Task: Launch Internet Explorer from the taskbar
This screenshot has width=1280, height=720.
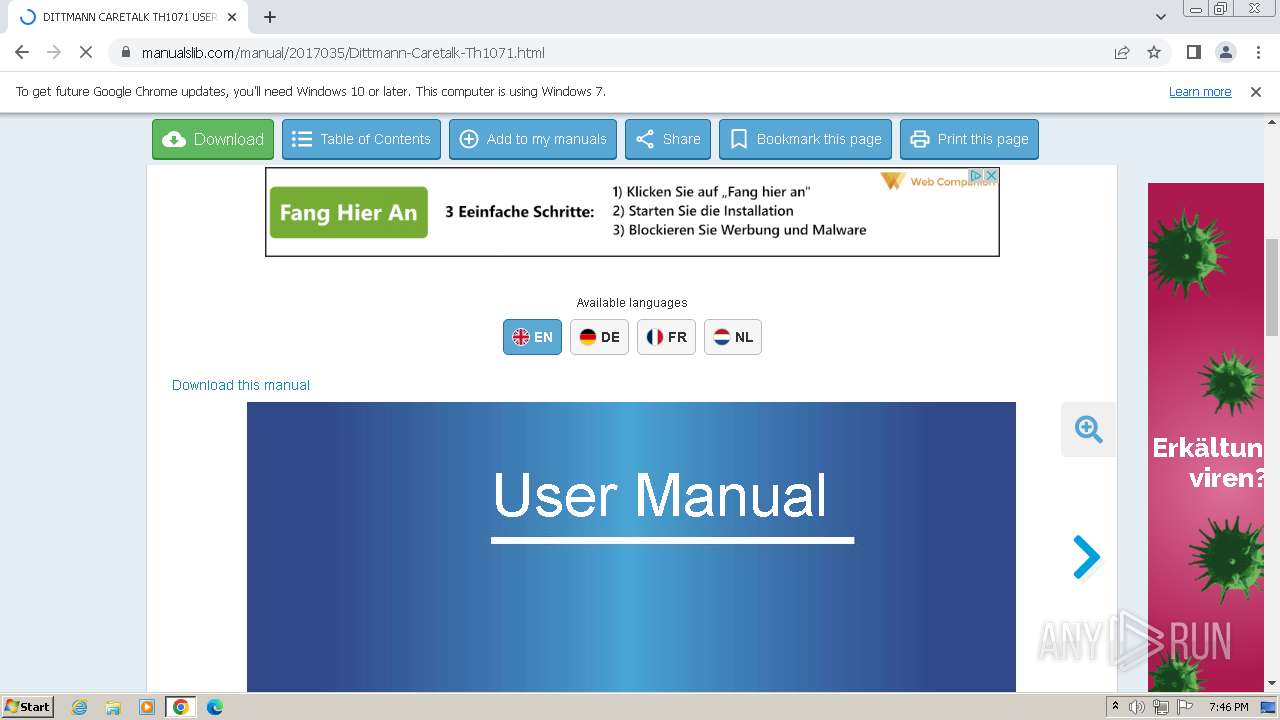Action: pos(79,707)
